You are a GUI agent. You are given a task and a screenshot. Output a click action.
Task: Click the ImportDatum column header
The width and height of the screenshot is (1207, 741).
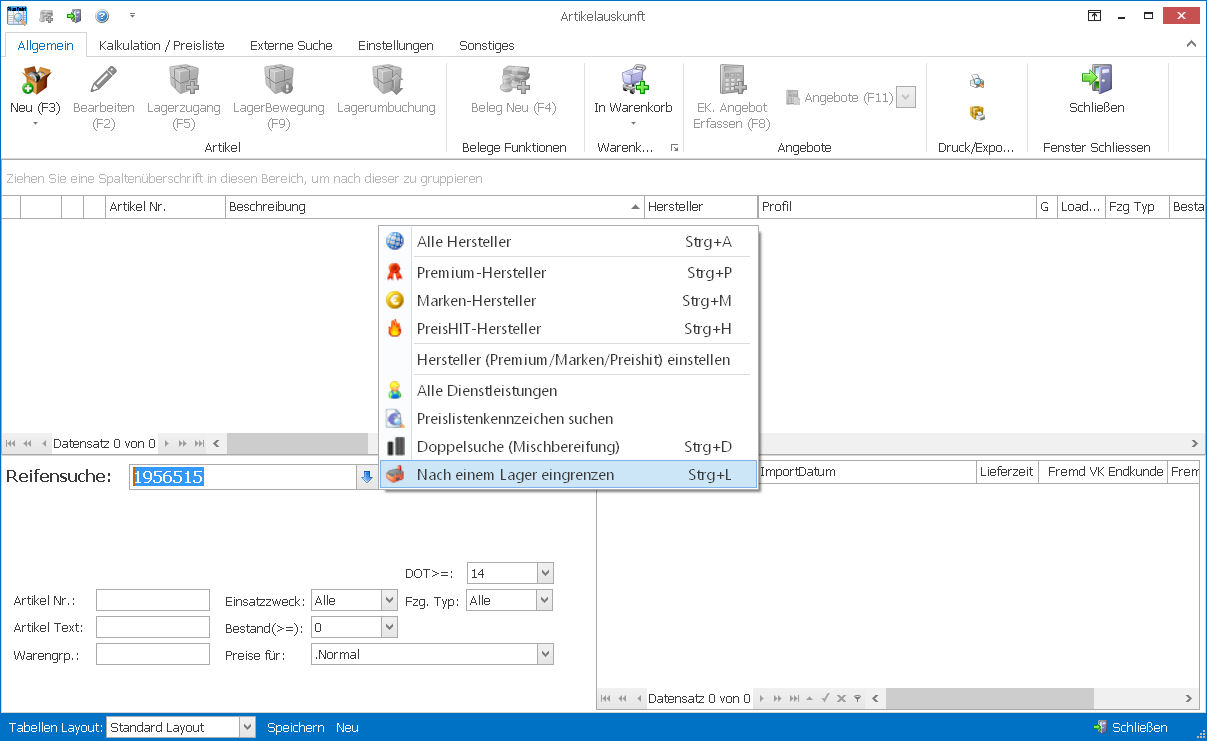click(x=866, y=472)
